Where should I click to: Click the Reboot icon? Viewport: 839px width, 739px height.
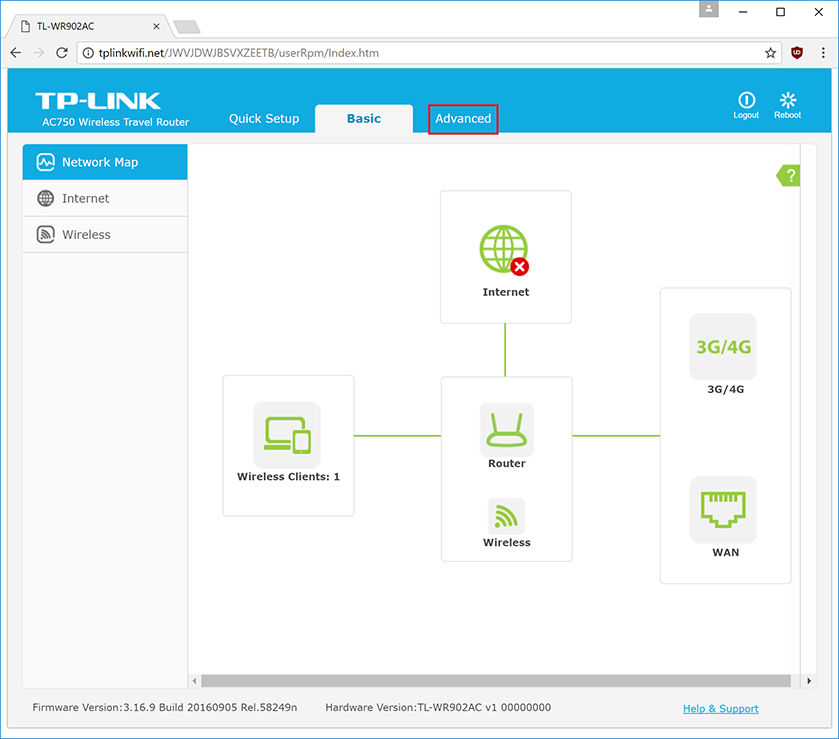[x=788, y=100]
